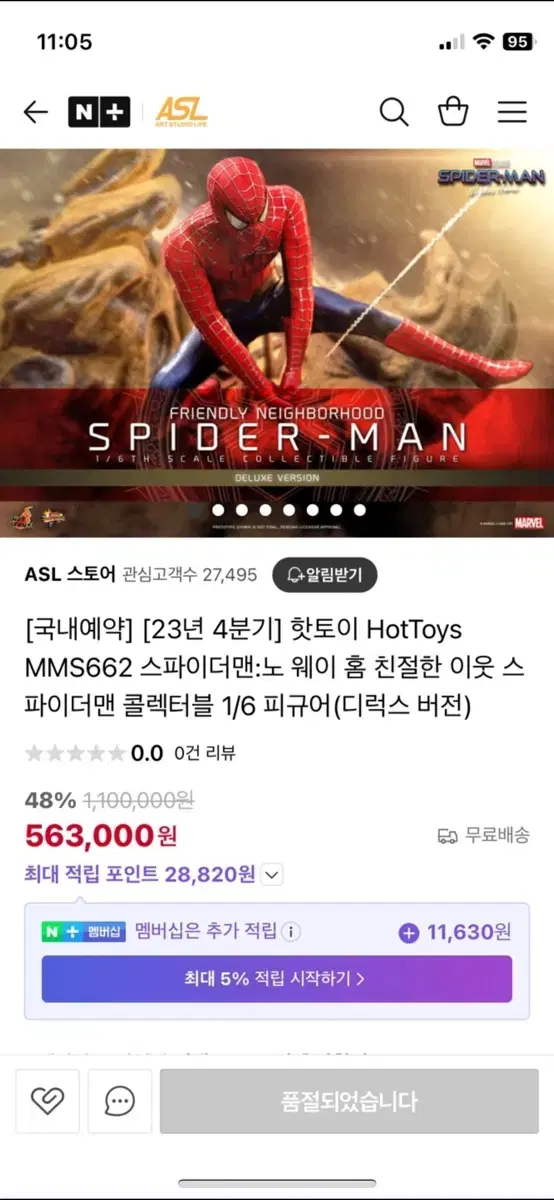554x1200 pixels.
Task: Open the ASL Art Studio Life logo
Action: click(181, 112)
